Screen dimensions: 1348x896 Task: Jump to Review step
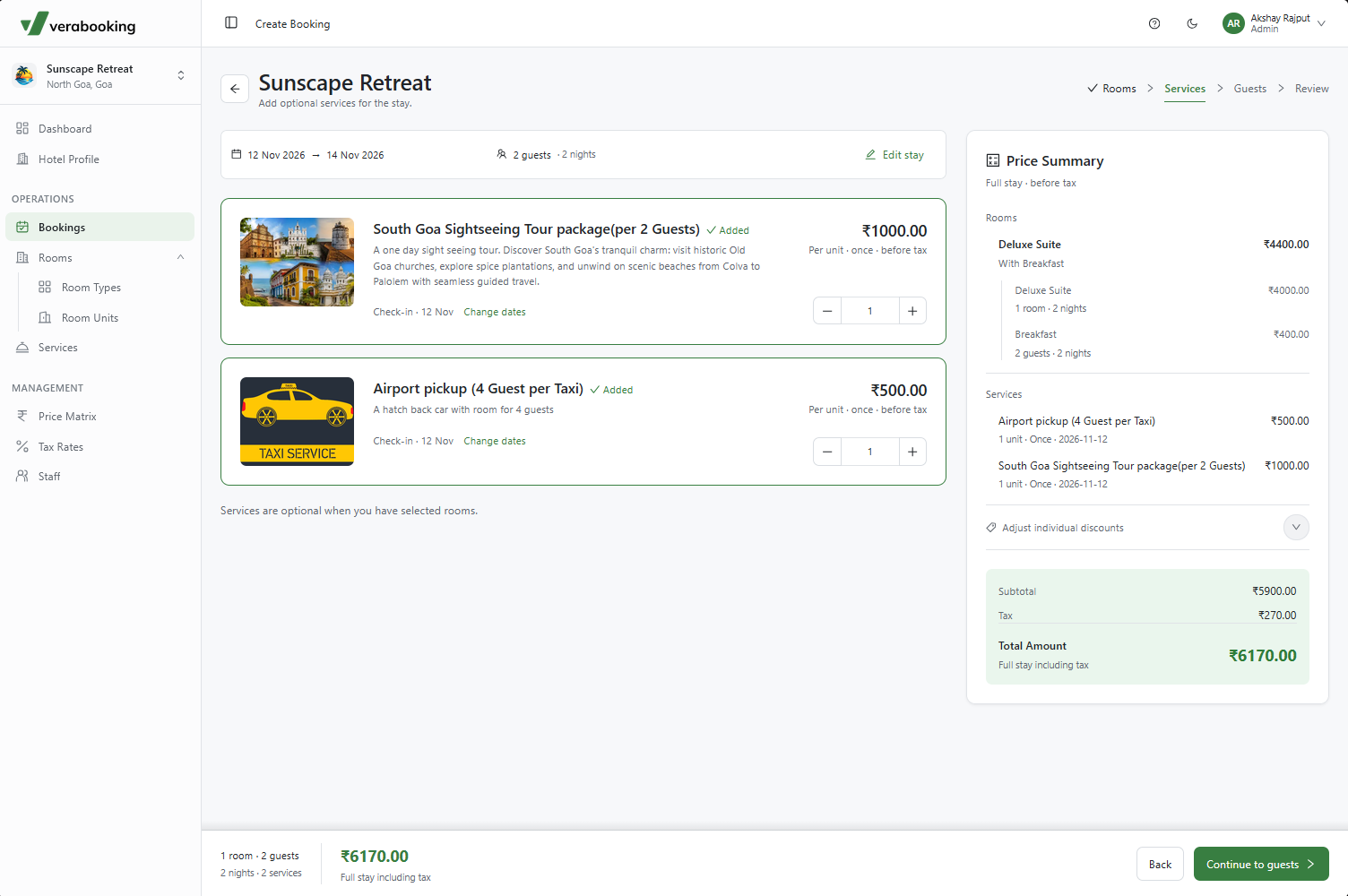coord(1312,89)
